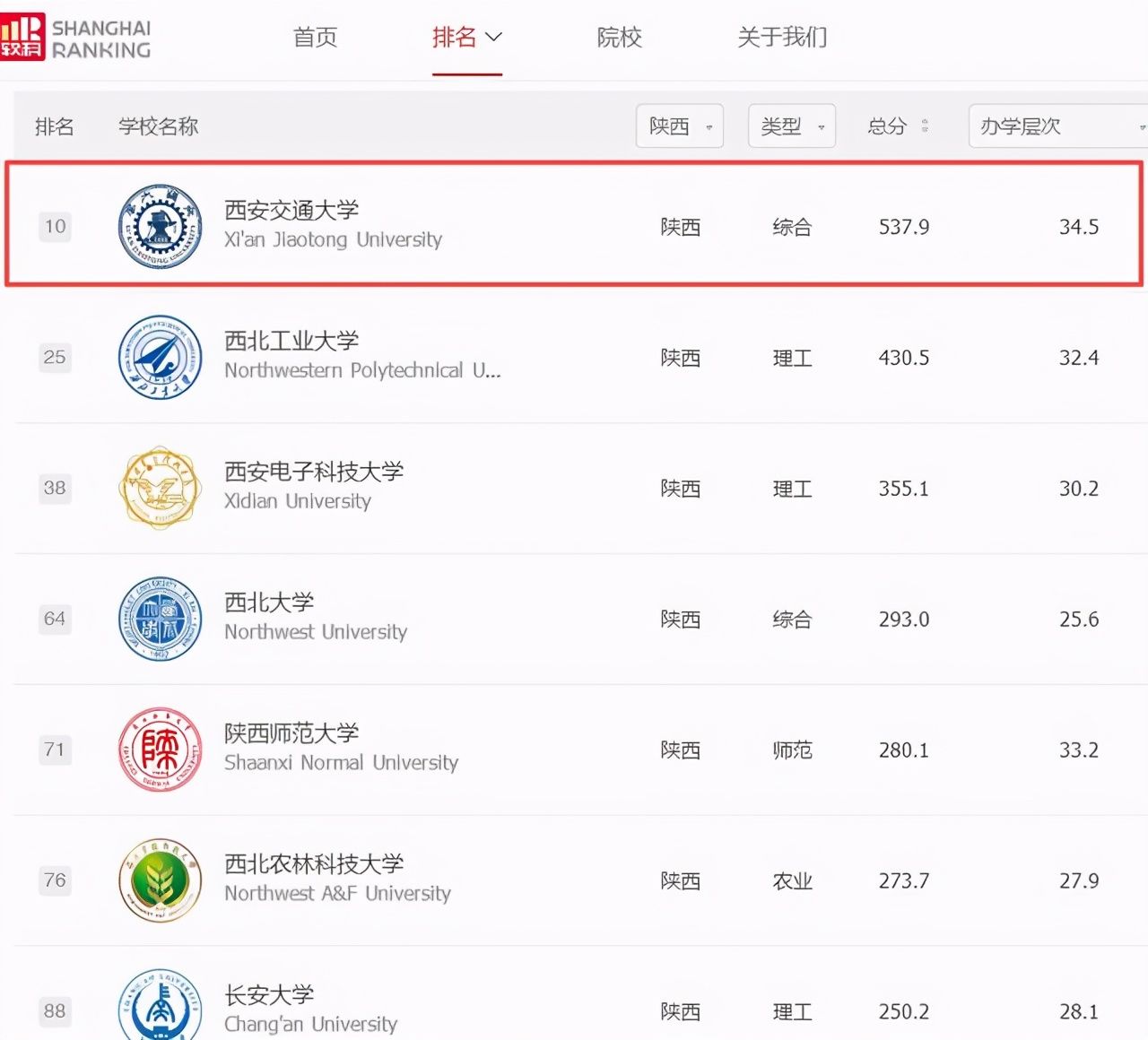The width and height of the screenshot is (1148, 1040).
Task: Click rank badge 88
Action: click(x=55, y=1011)
